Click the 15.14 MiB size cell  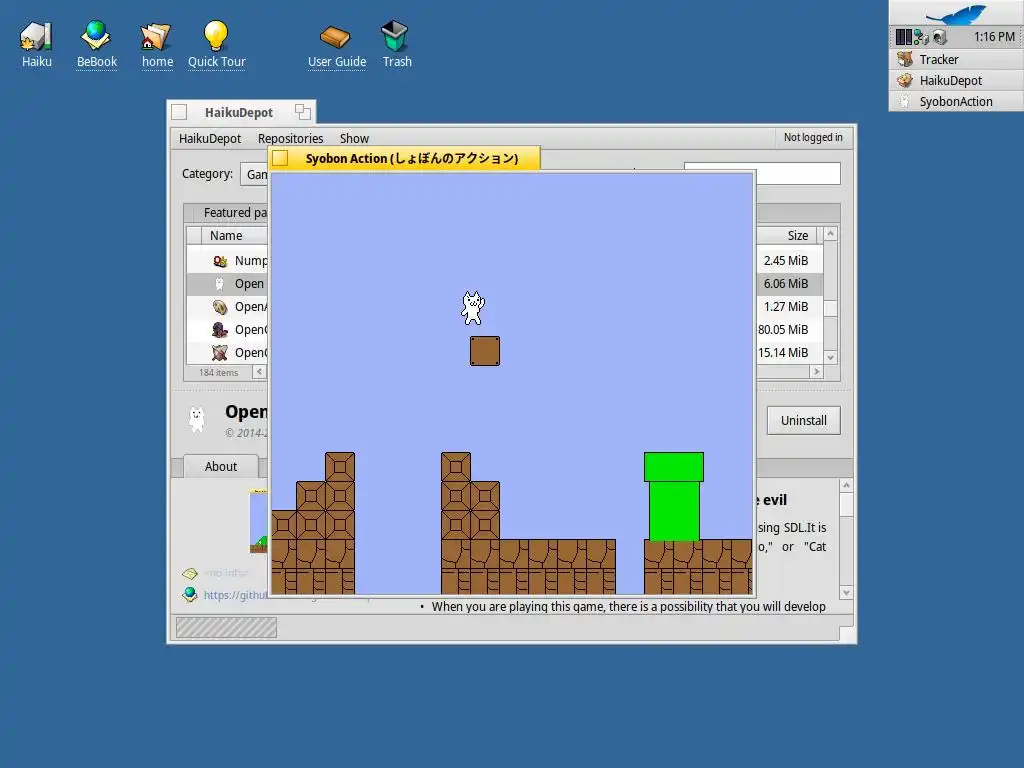coord(783,353)
